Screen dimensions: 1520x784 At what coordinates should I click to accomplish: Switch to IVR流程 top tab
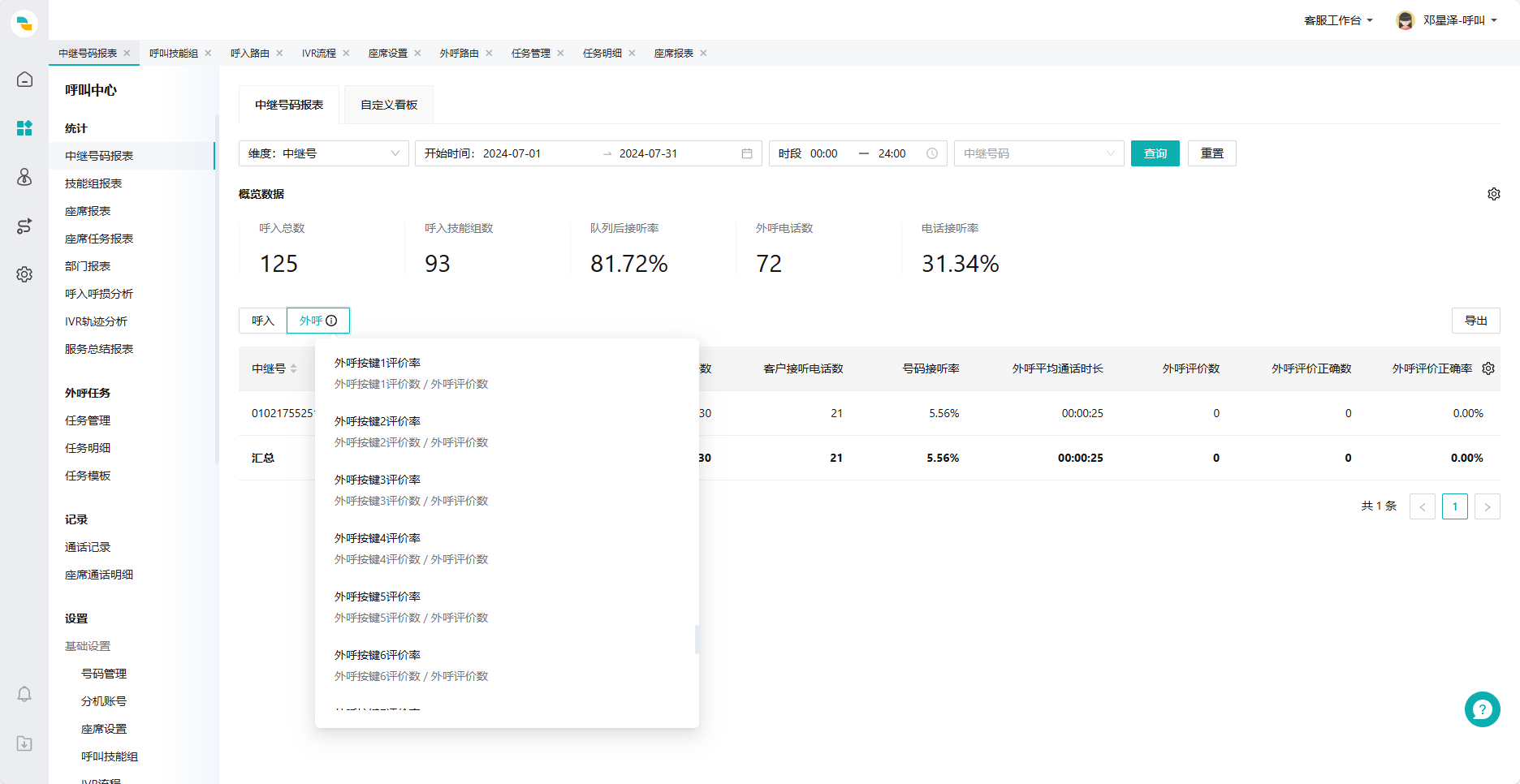point(319,53)
